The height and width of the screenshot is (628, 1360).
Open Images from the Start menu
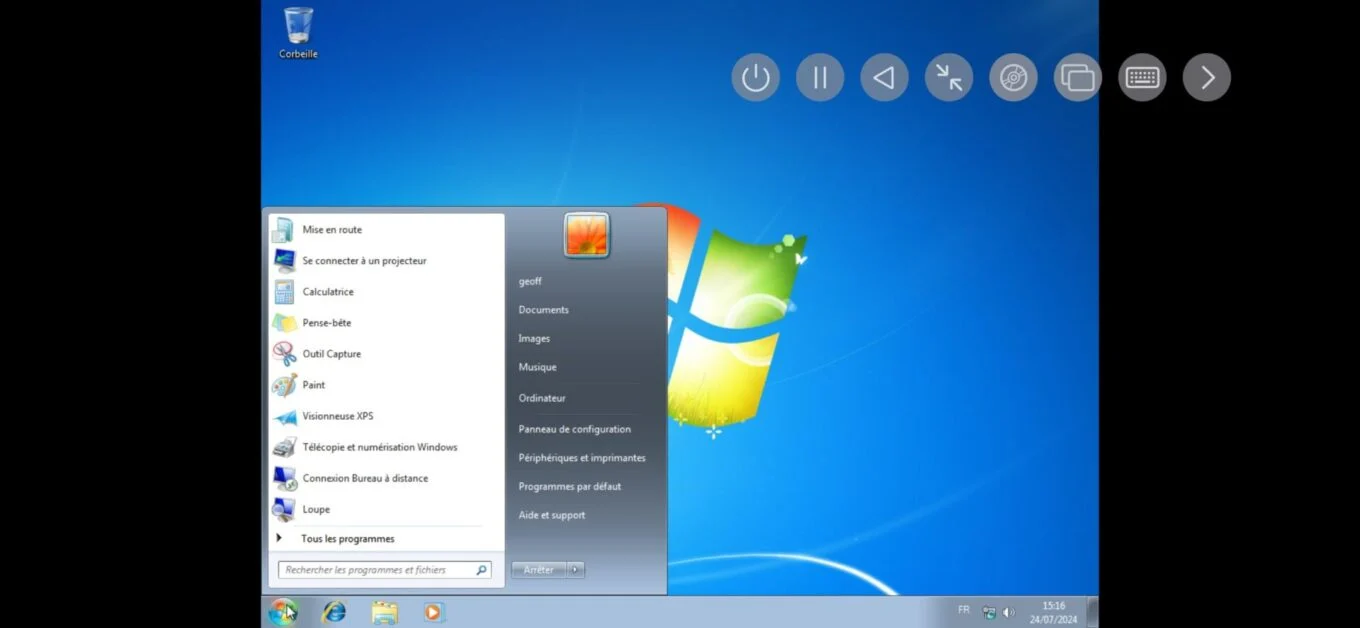[534, 339]
